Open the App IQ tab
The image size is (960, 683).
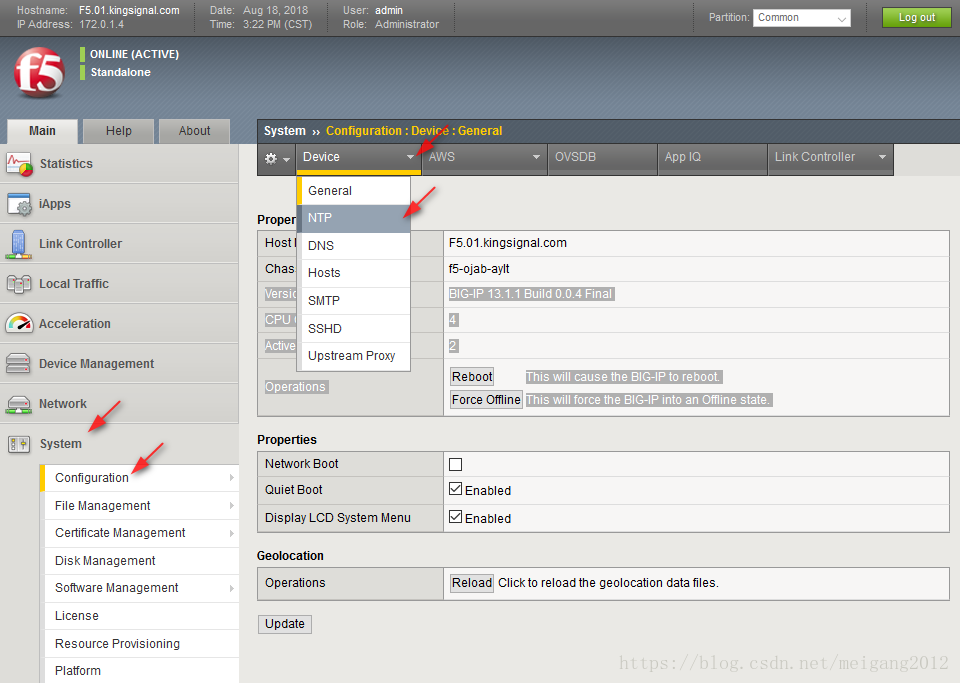713,158
